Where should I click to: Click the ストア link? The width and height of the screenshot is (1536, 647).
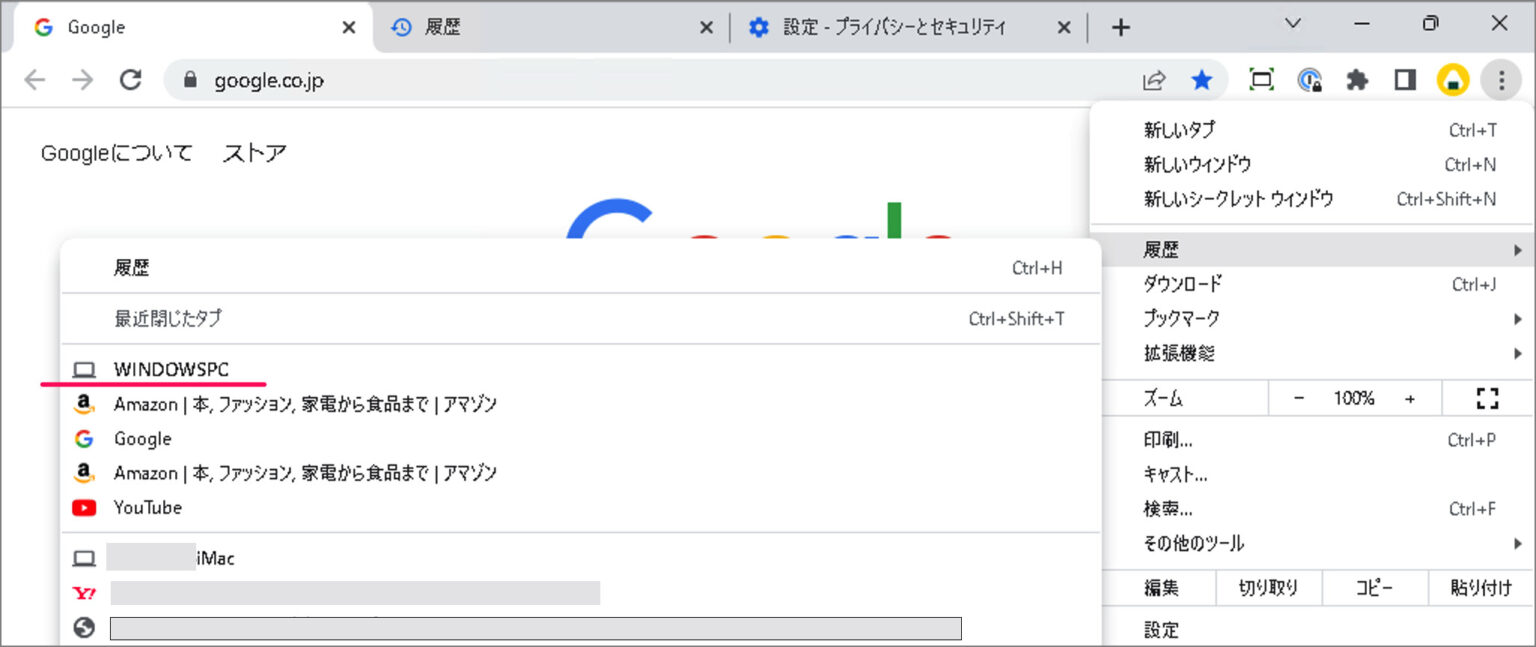(x=254, y=153)
